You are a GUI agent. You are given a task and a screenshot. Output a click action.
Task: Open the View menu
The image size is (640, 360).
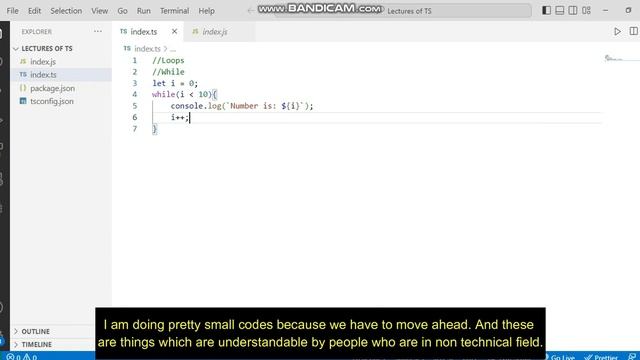pyautogui.click(x=99, y=11)
